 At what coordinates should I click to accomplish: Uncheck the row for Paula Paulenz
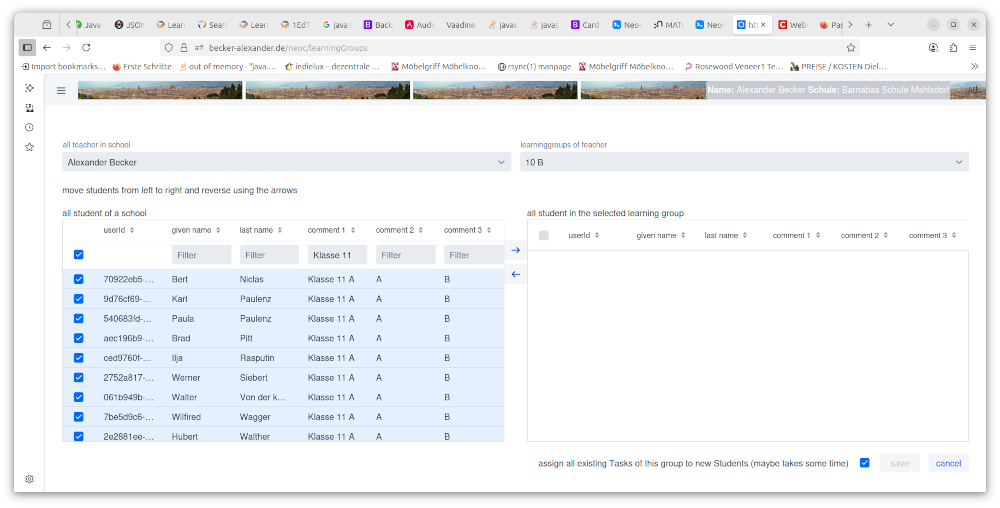click(78, 319)
